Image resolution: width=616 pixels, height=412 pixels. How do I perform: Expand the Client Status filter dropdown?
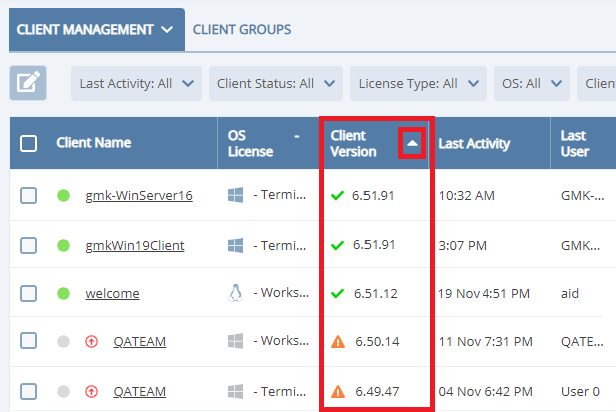click(x=274, y=84)
